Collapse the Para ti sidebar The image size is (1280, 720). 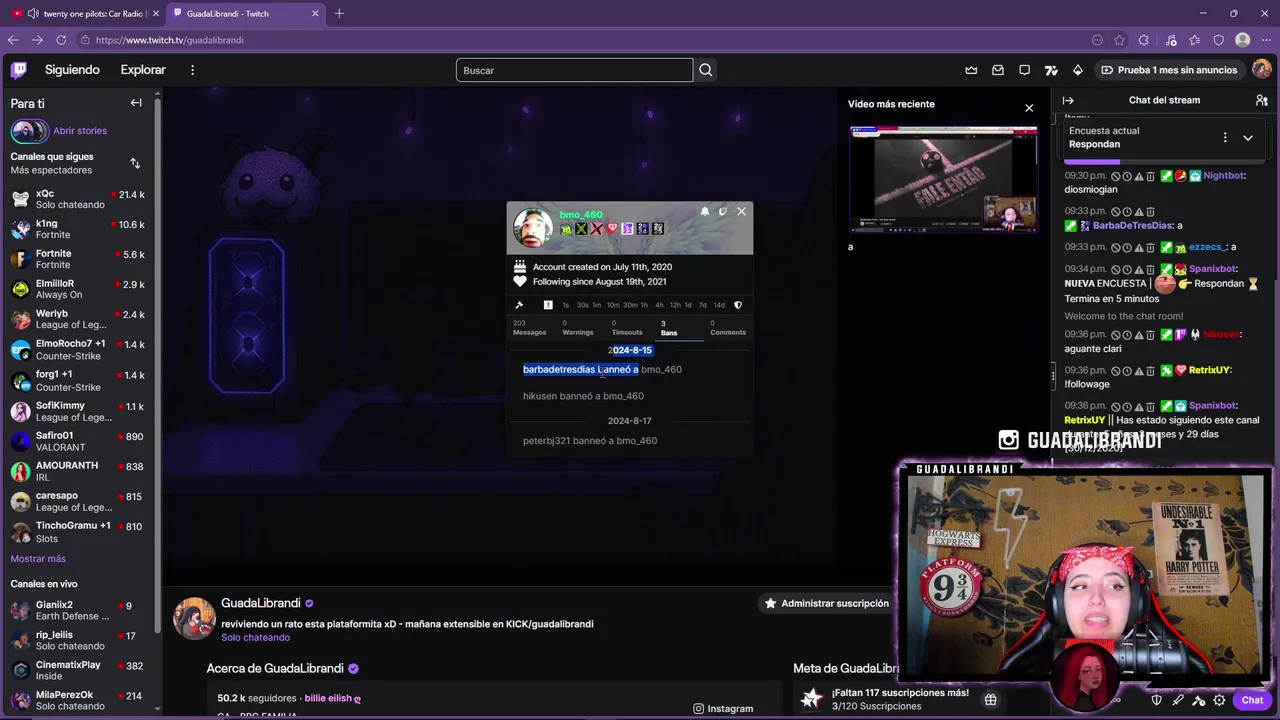[x=136, y=103]
